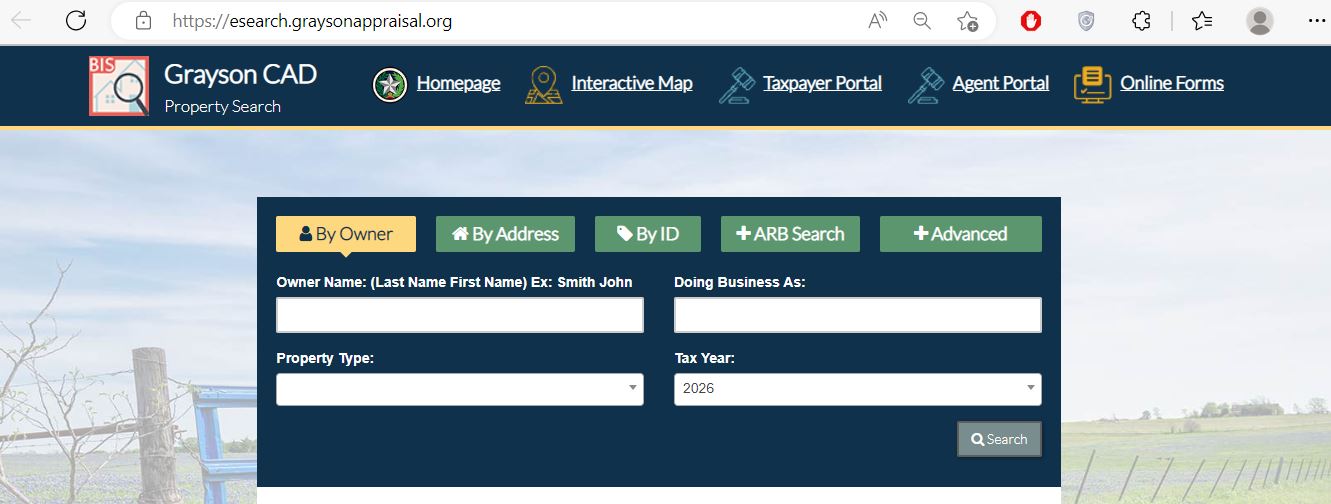Open the browser extensions puzzle icon

coord(1141,21)
